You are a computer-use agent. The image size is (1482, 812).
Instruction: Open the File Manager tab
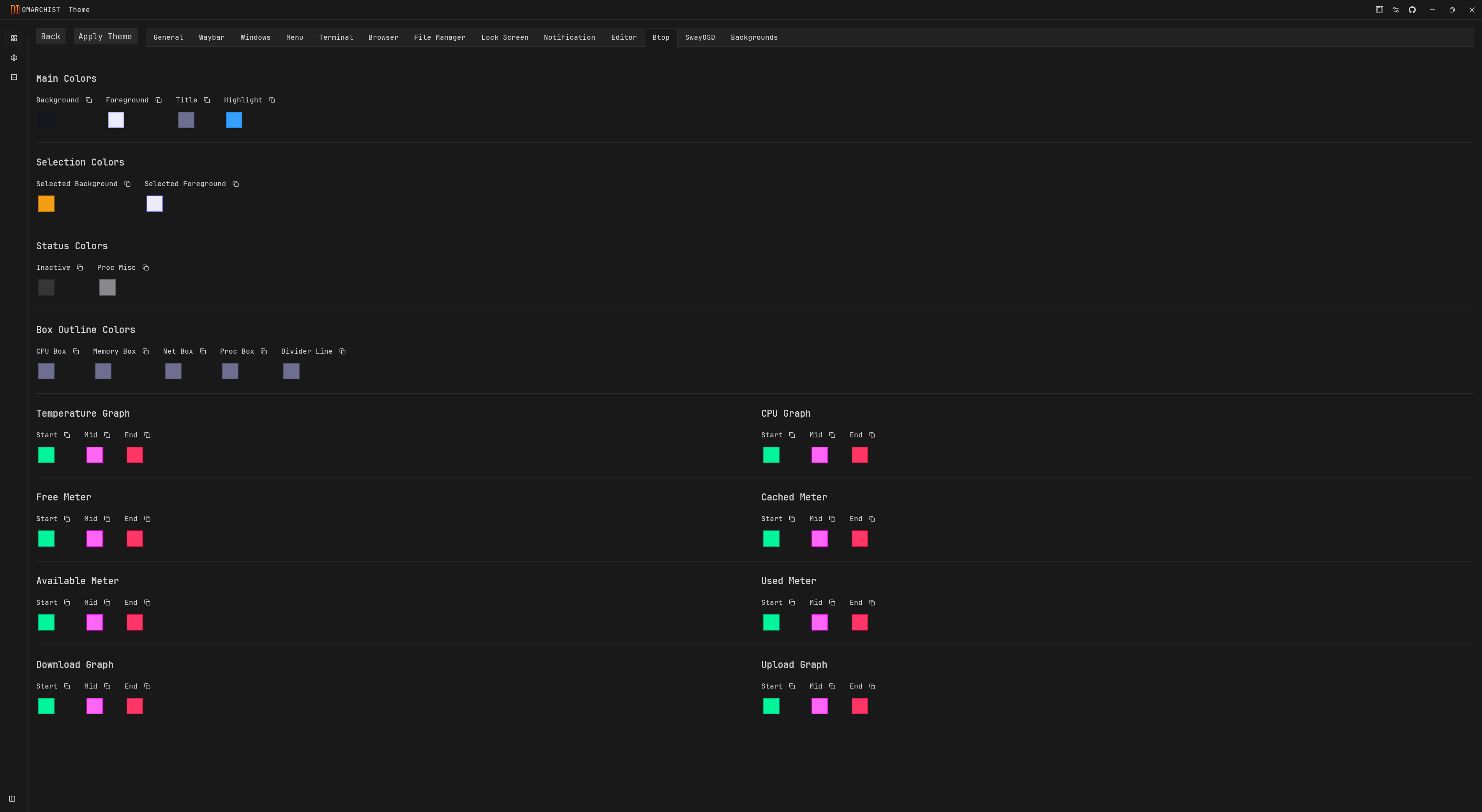click(x=439, y=37)
